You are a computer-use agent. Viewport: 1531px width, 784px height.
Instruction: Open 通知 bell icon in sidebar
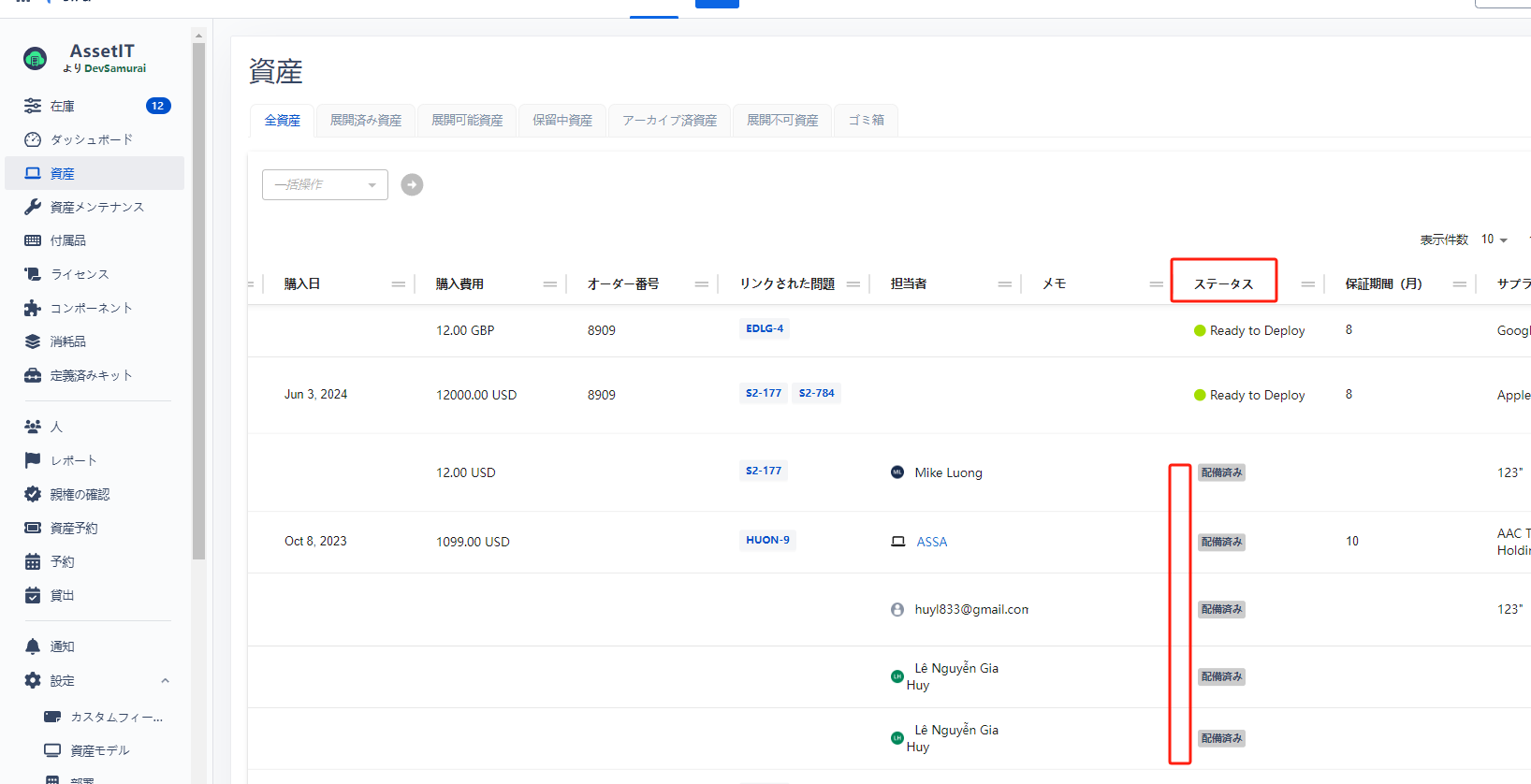33,646
